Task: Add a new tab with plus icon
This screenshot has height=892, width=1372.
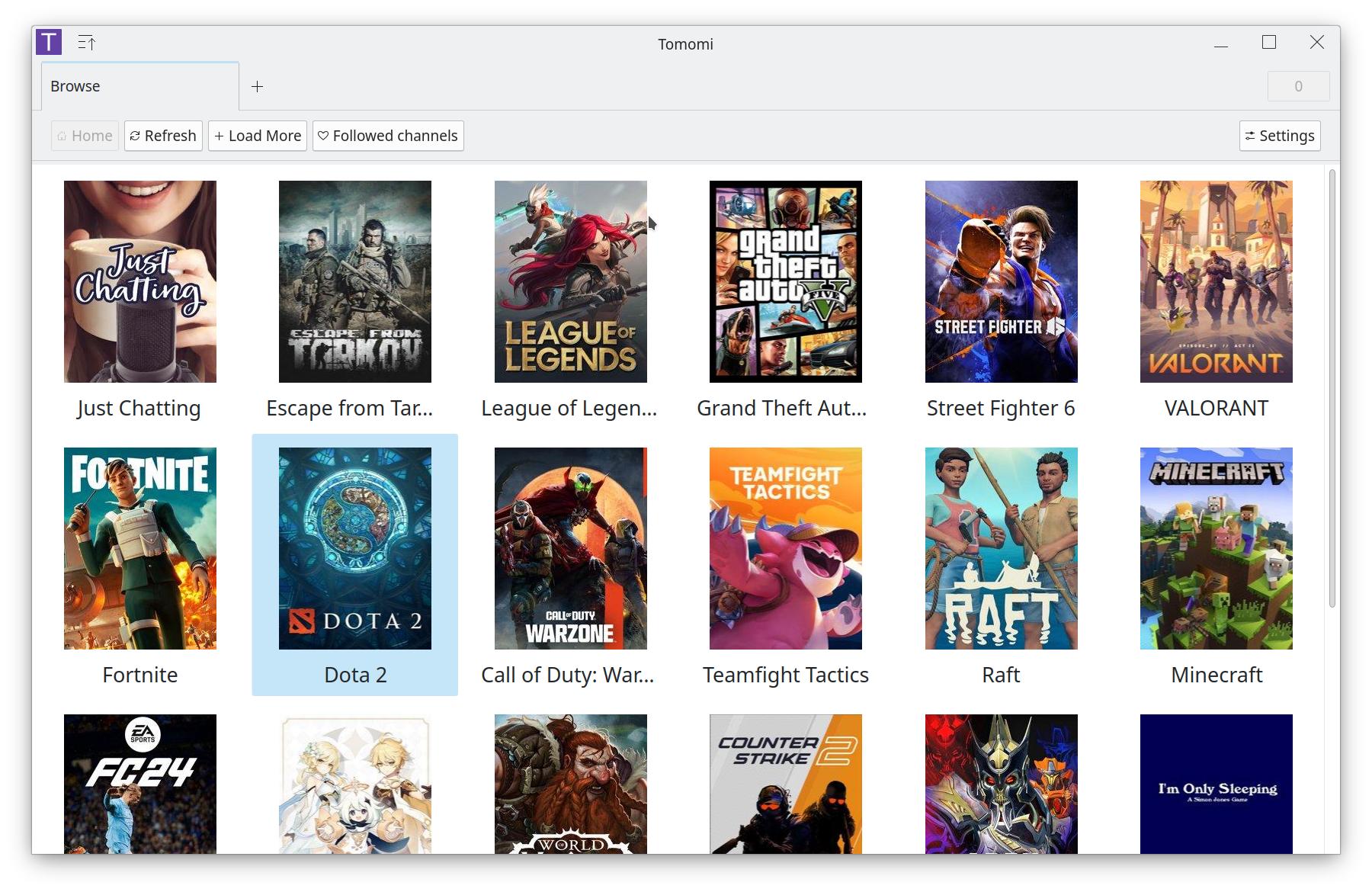Action: tap(258, 86)
